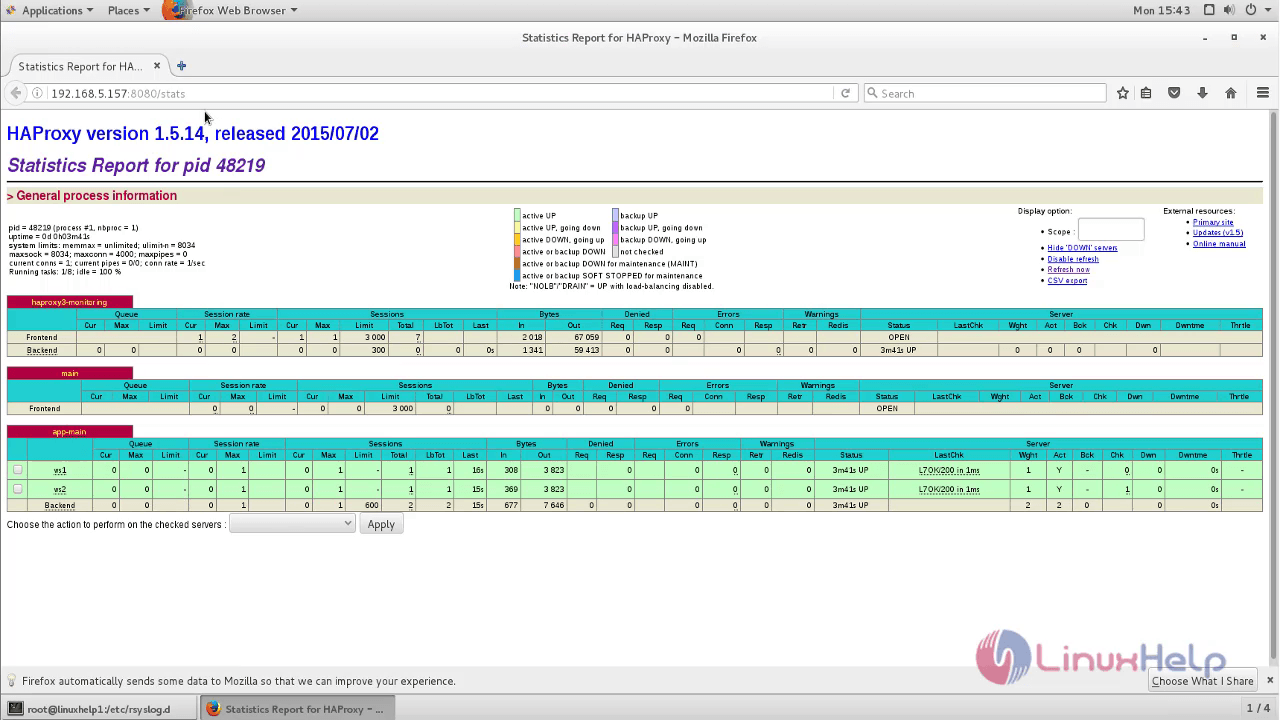Open the Online manual link
The width and height of the screenshot is (1280, 720).
tap(1219, 244)
